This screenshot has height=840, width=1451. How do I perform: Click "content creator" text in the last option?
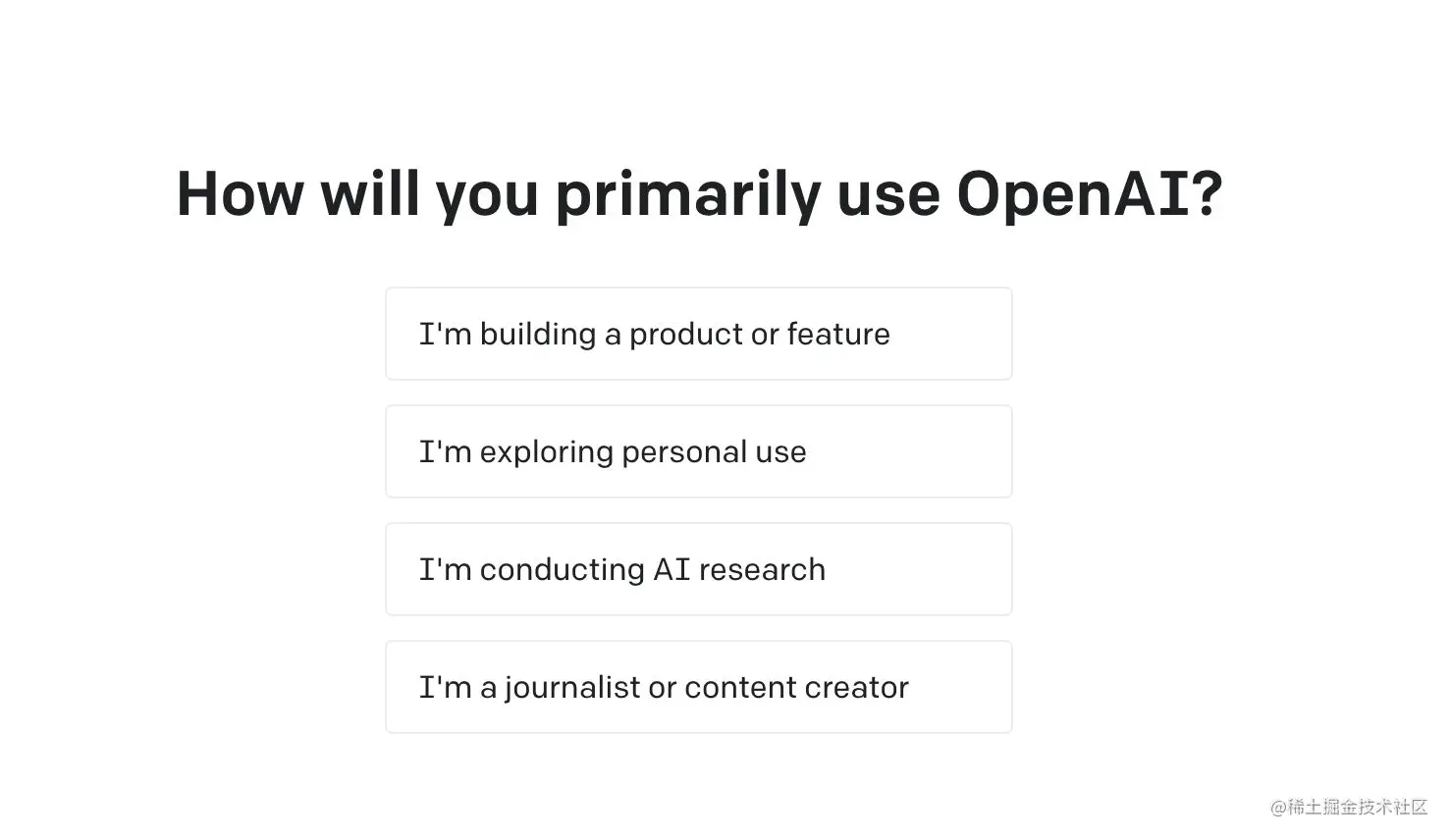(796, 687)
